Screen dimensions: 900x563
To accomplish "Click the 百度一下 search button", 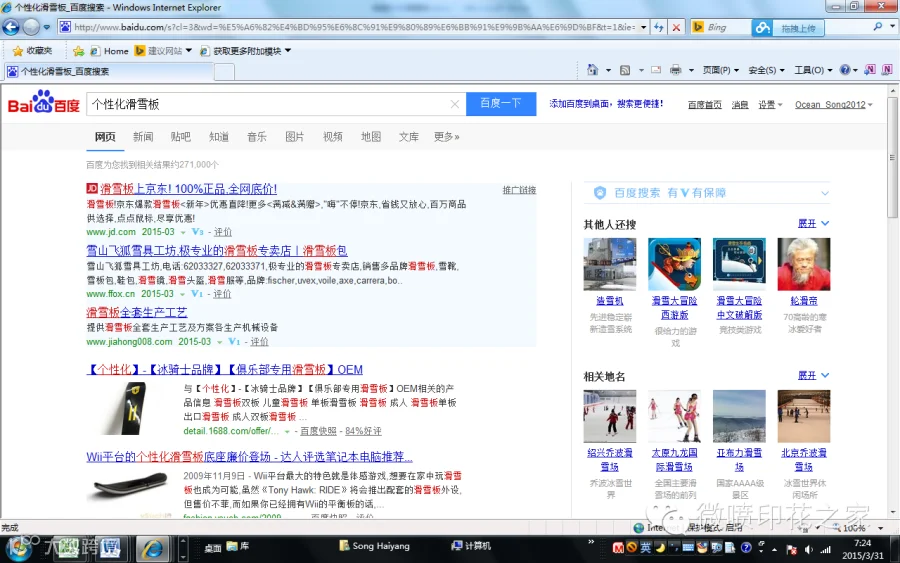I will (501, 104).
